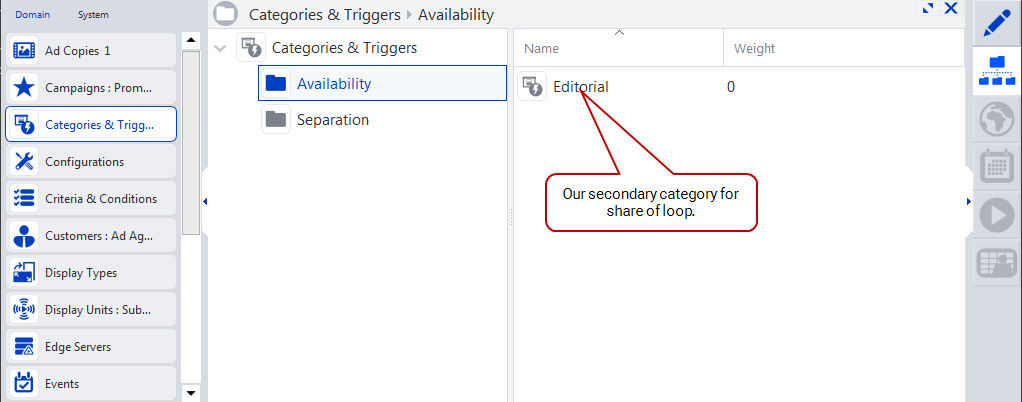The image size is (1022, 402).
Task: Collapse the Categories & Triggers tree node
Action: tap(221, 48)
